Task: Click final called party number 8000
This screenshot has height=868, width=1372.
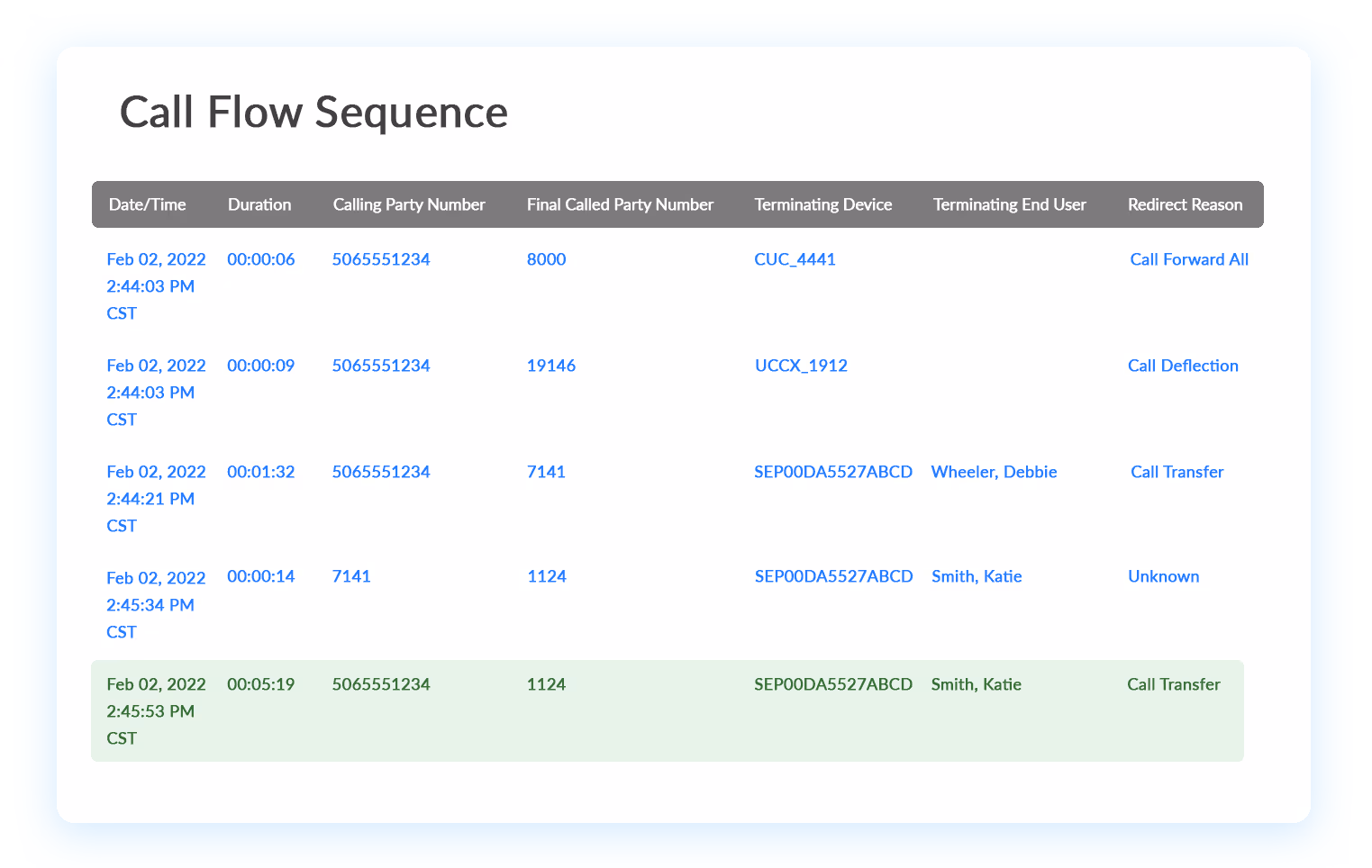Action: click(546, 259)
